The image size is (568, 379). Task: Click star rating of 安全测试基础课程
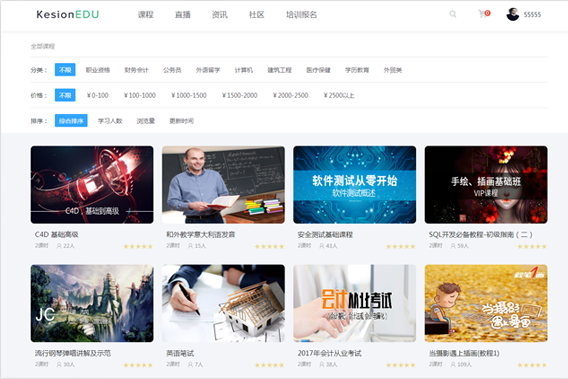point(401,246)
